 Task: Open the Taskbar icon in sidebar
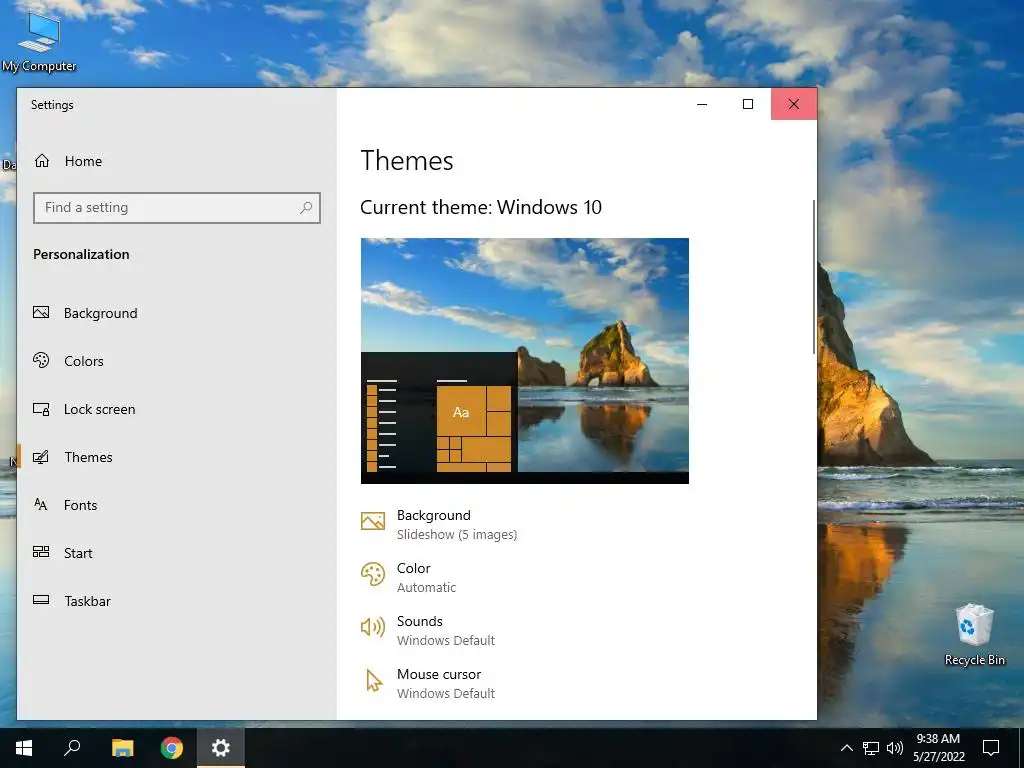[x=41, y=600]
